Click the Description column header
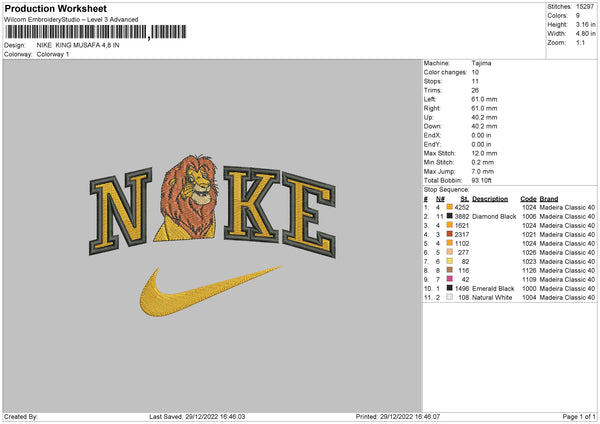The height and width of the screenshot is (424, 600). tap(490, 199)
